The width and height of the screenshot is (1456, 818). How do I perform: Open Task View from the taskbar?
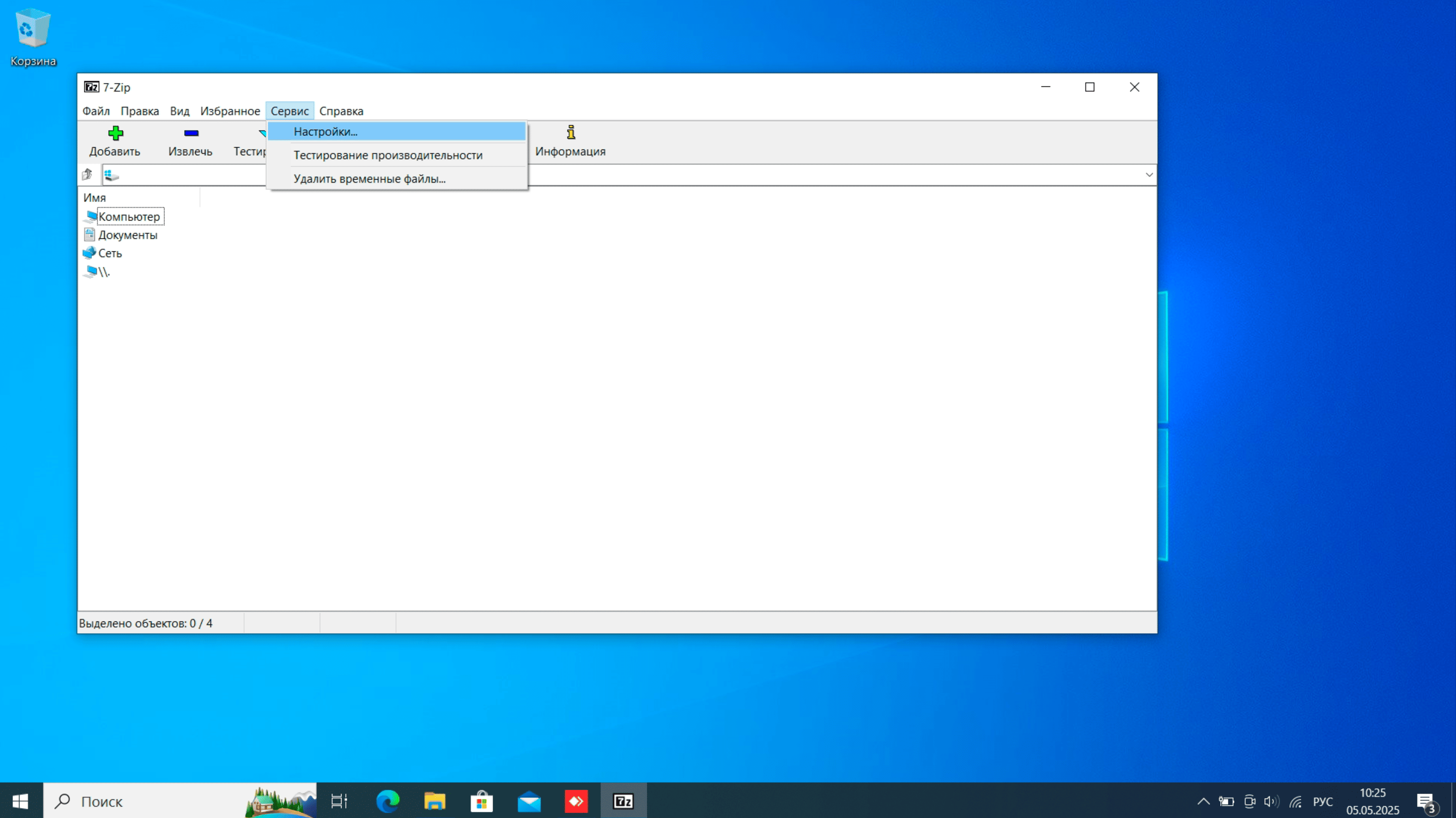click(x=339, y=801)
